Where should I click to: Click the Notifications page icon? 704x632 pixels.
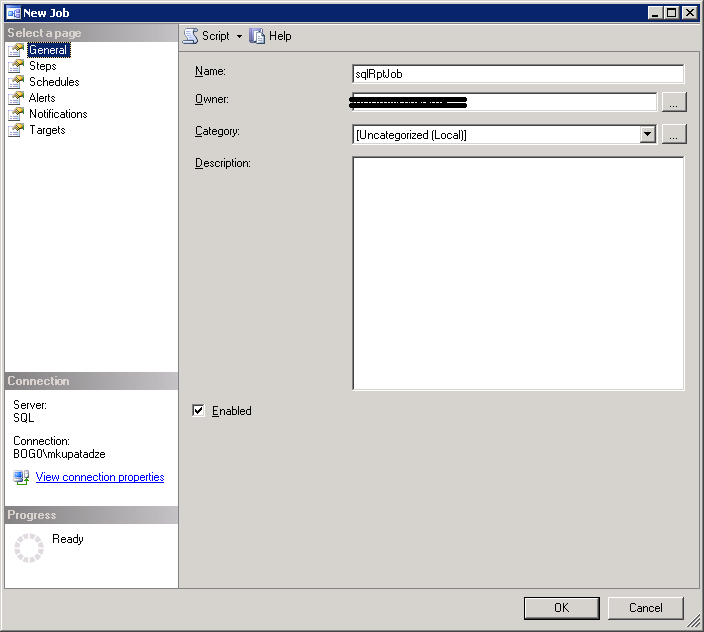coord(16,114)
